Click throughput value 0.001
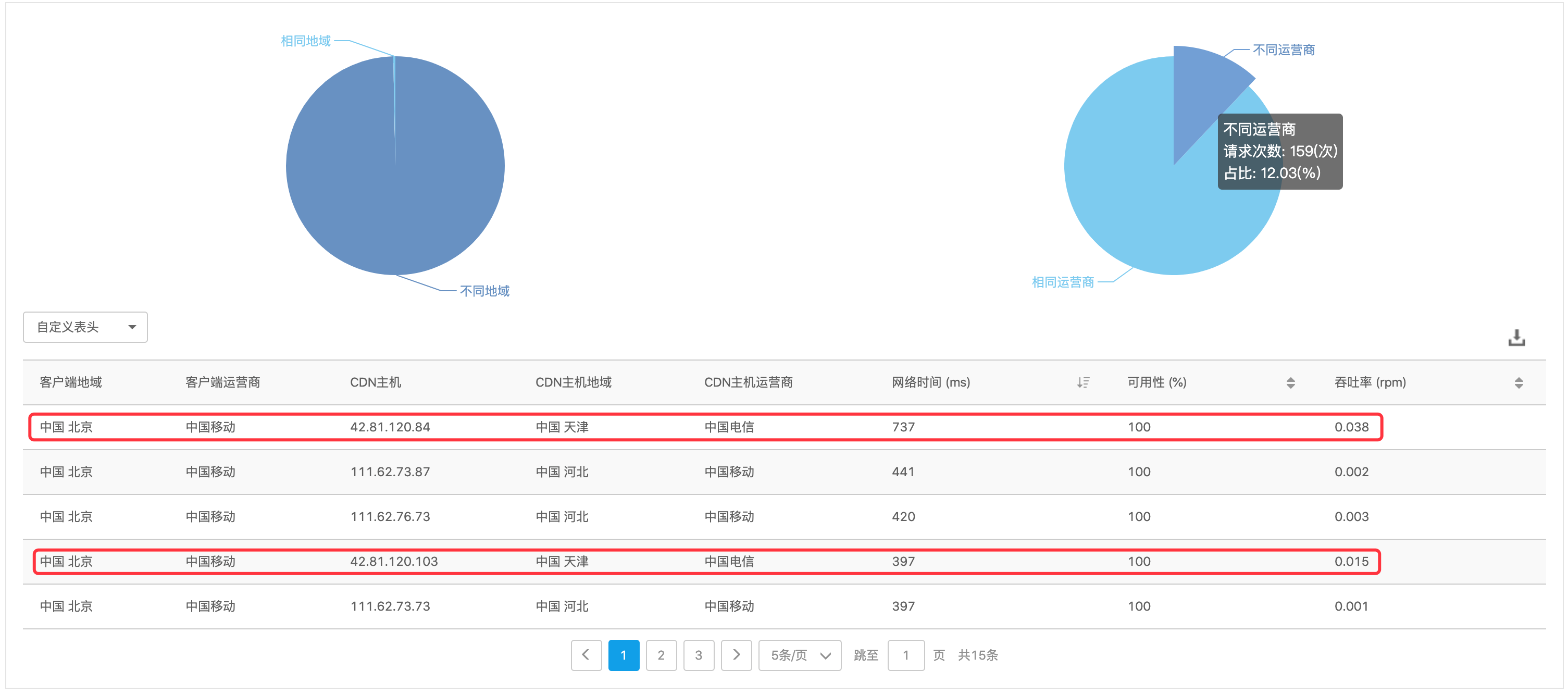Image resolution: width=1568 pixels, height=694 pixels. click(1351, 606)
